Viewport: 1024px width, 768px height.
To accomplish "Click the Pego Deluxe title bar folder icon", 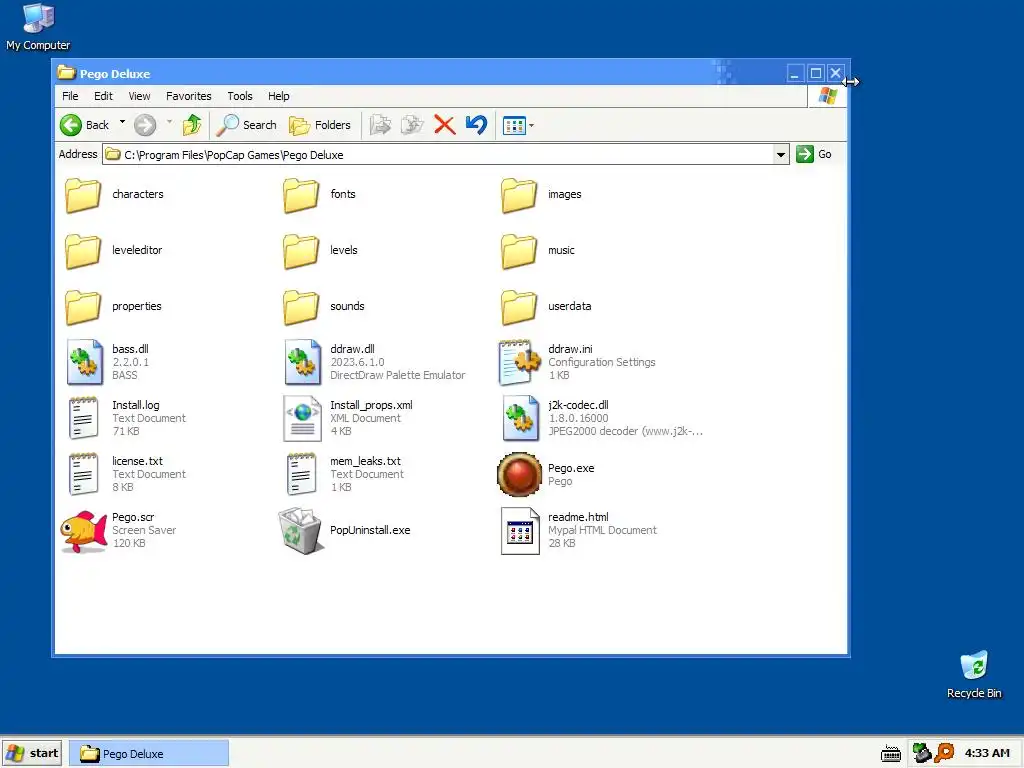I will 66,72.
